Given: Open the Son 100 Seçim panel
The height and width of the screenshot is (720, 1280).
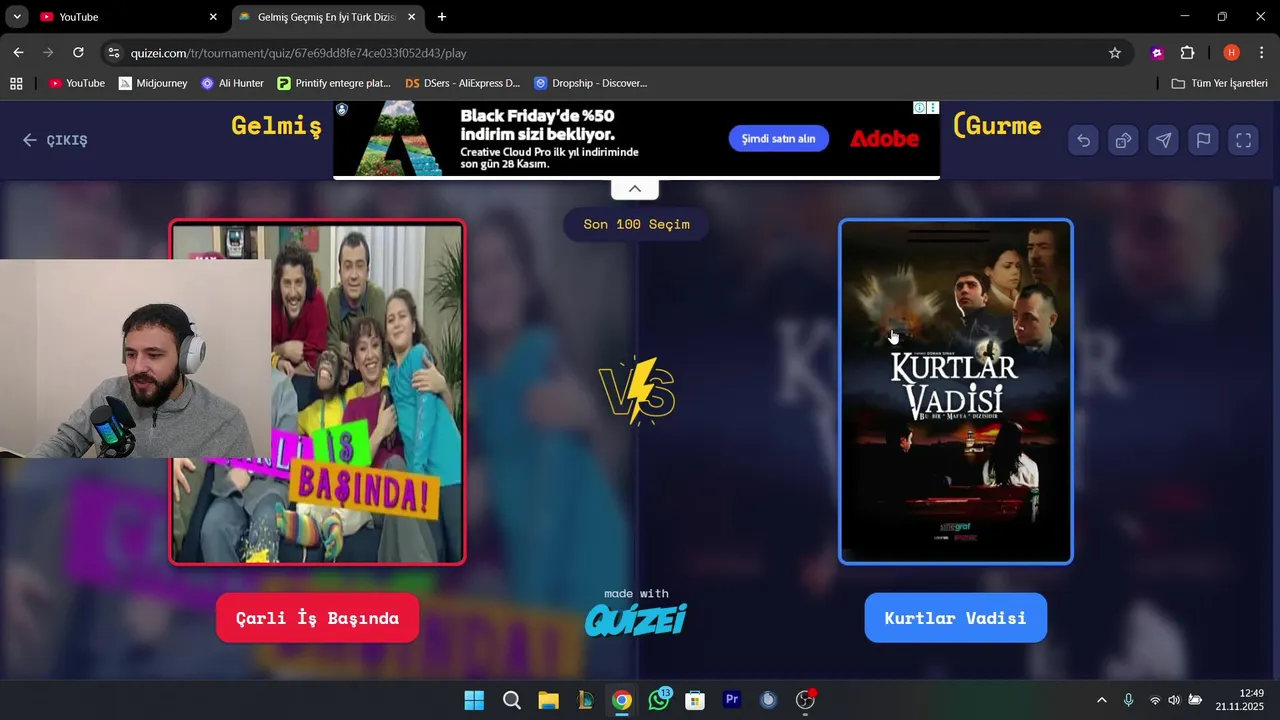Looking at the screenshot, I should [636, 224].
